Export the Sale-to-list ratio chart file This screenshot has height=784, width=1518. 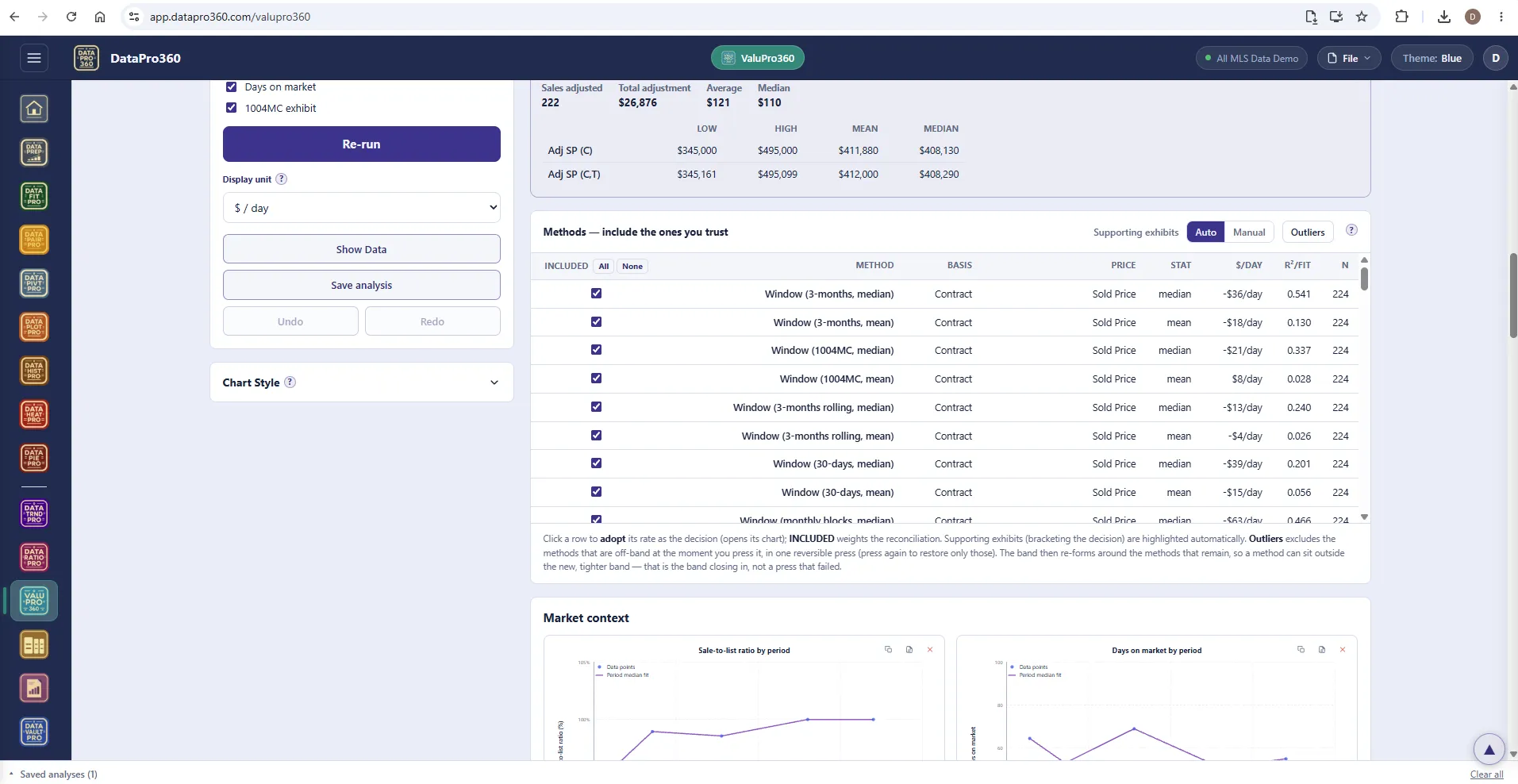pyautogui.click(x=909, y=649)
